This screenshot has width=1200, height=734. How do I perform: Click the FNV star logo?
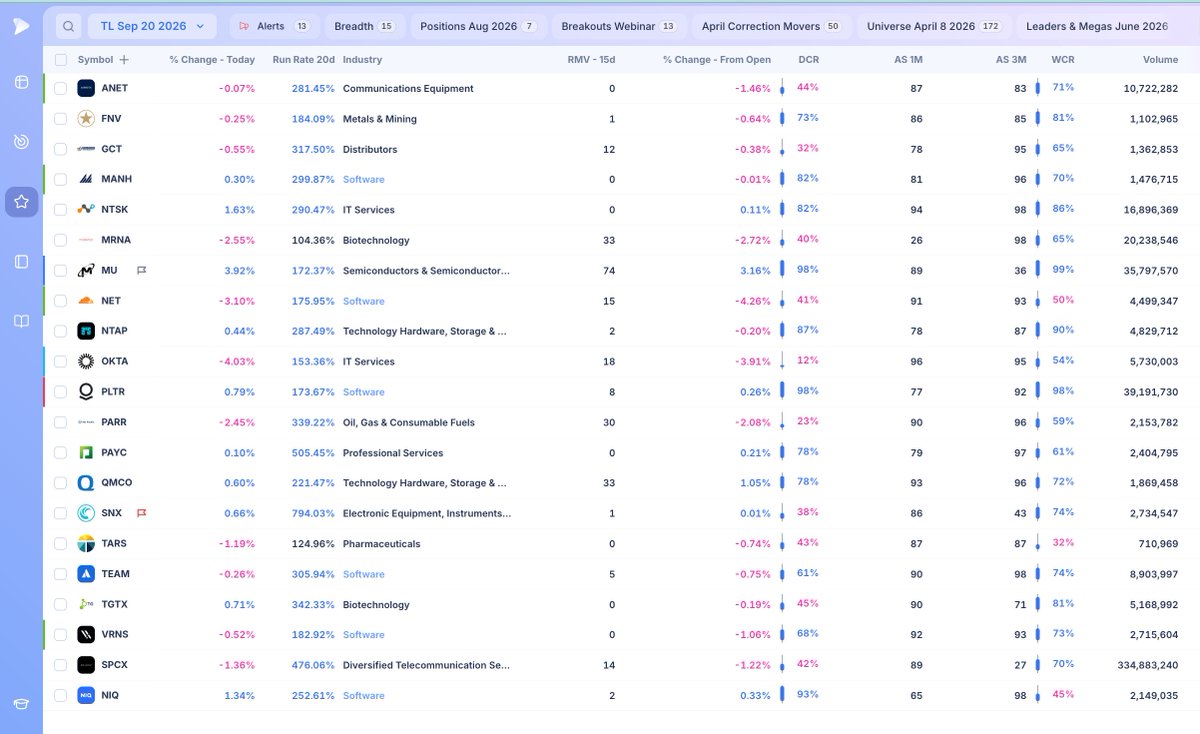[86, 119]
